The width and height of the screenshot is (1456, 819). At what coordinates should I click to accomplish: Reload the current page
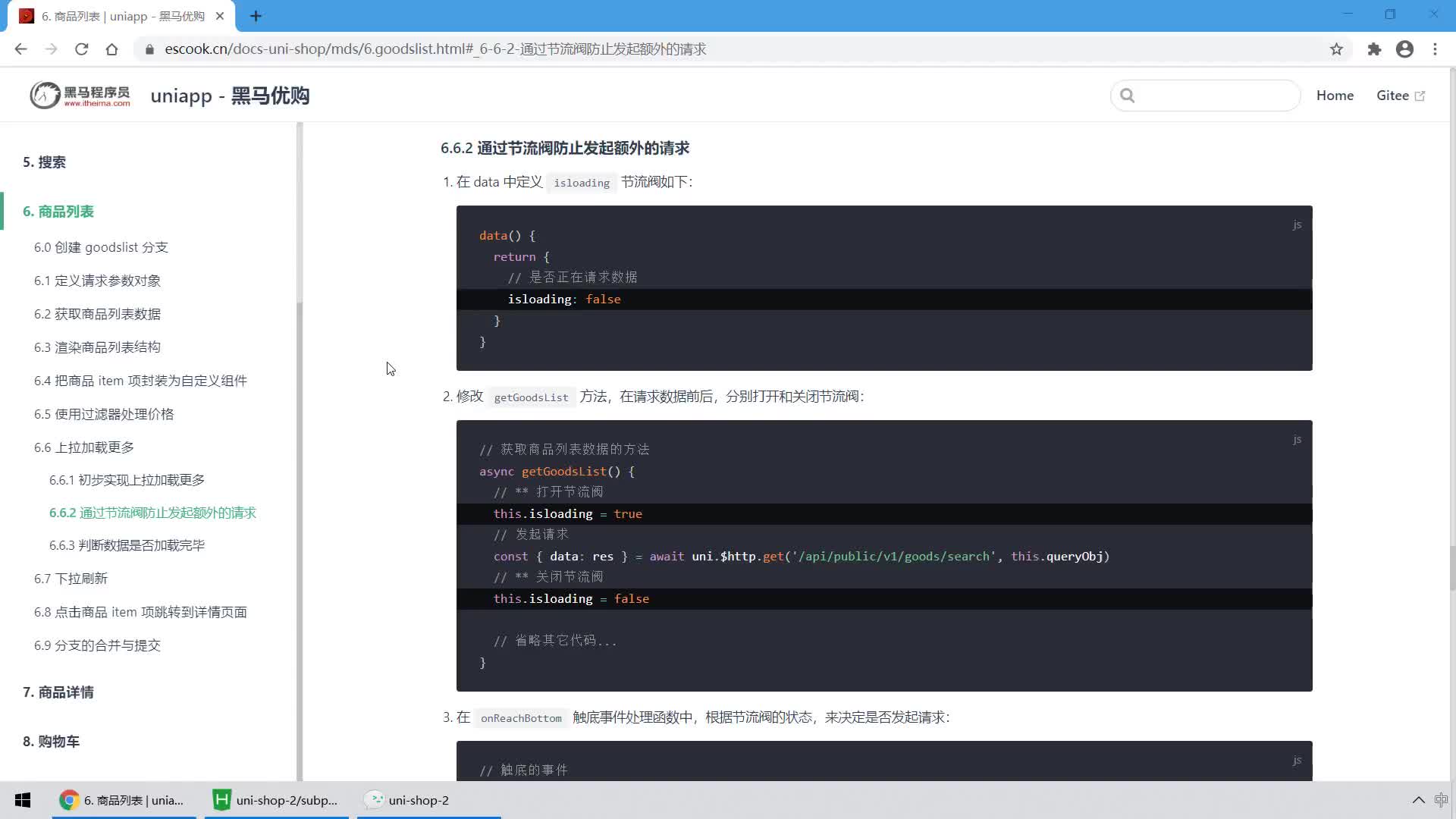click(81, 49)
